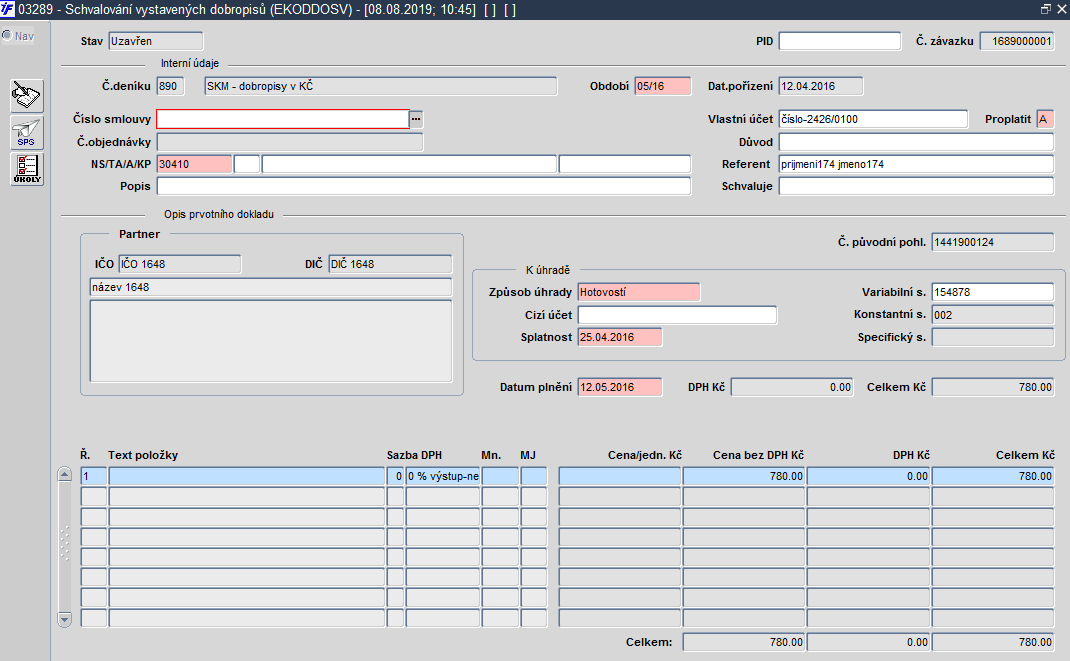
Task: Select the Způsob úhrady Hotovostí field
Action: click(639, 292)
